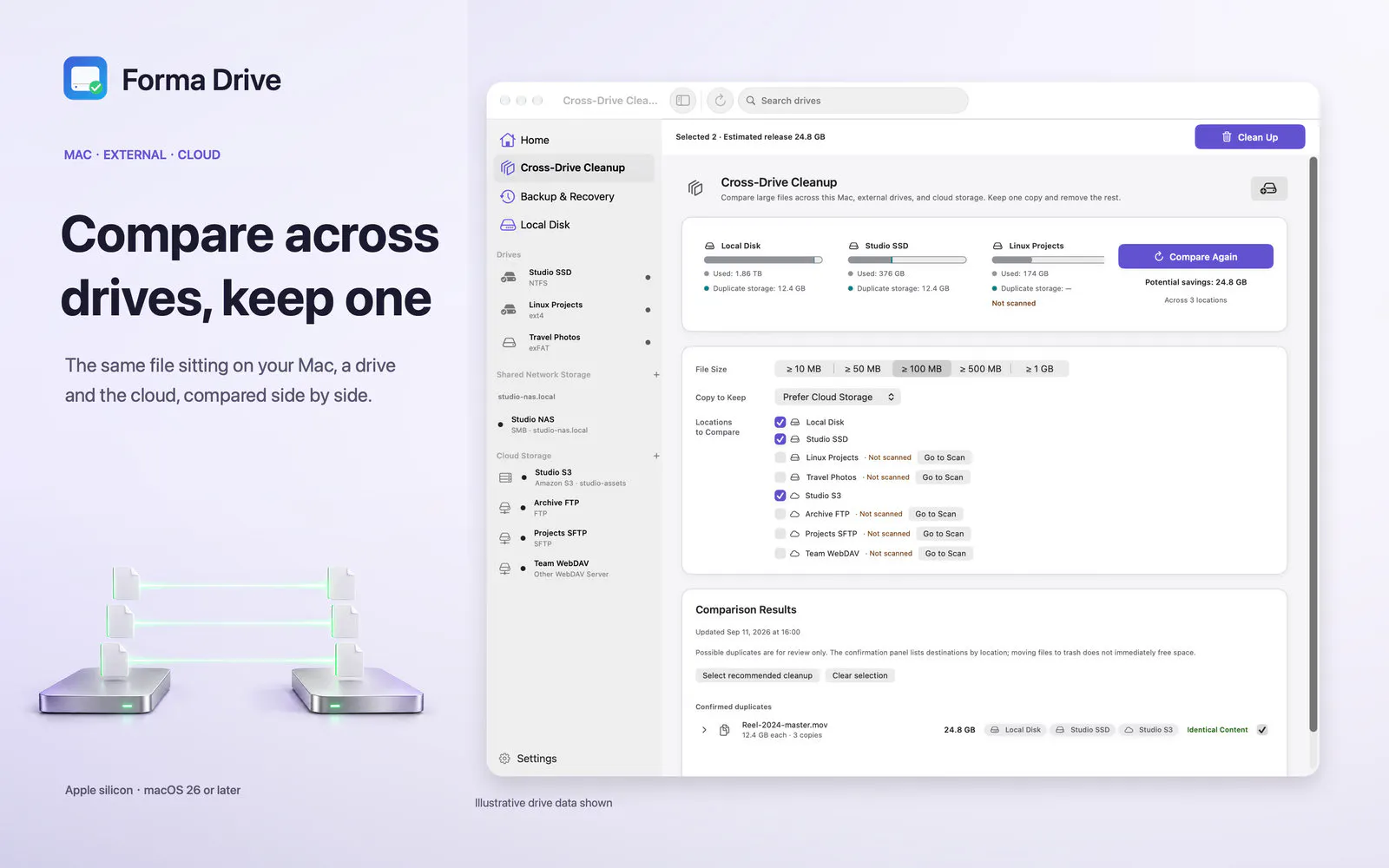Select Studio NAS in the sidebar
This screenshot has height=868, width=1389.
click(x=574, y=424)
